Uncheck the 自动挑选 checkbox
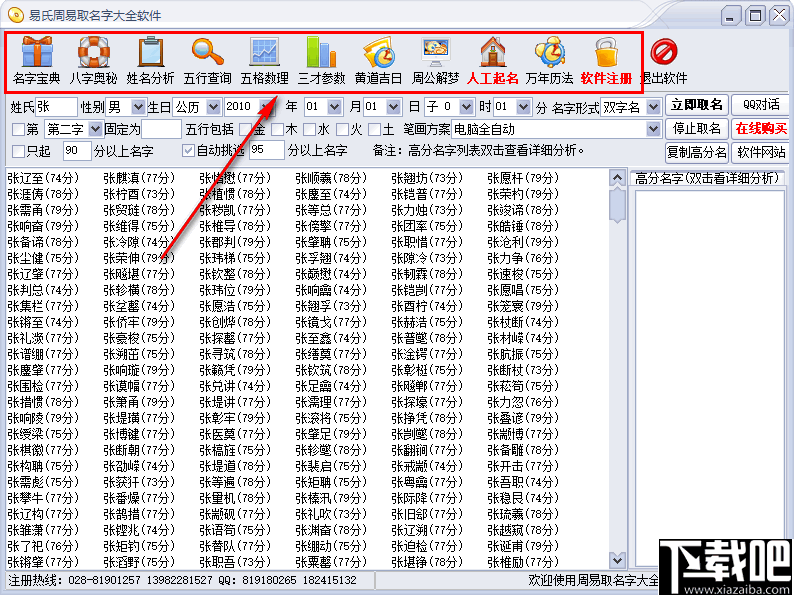Screen dimensions: 794x595 coord(189,151)
